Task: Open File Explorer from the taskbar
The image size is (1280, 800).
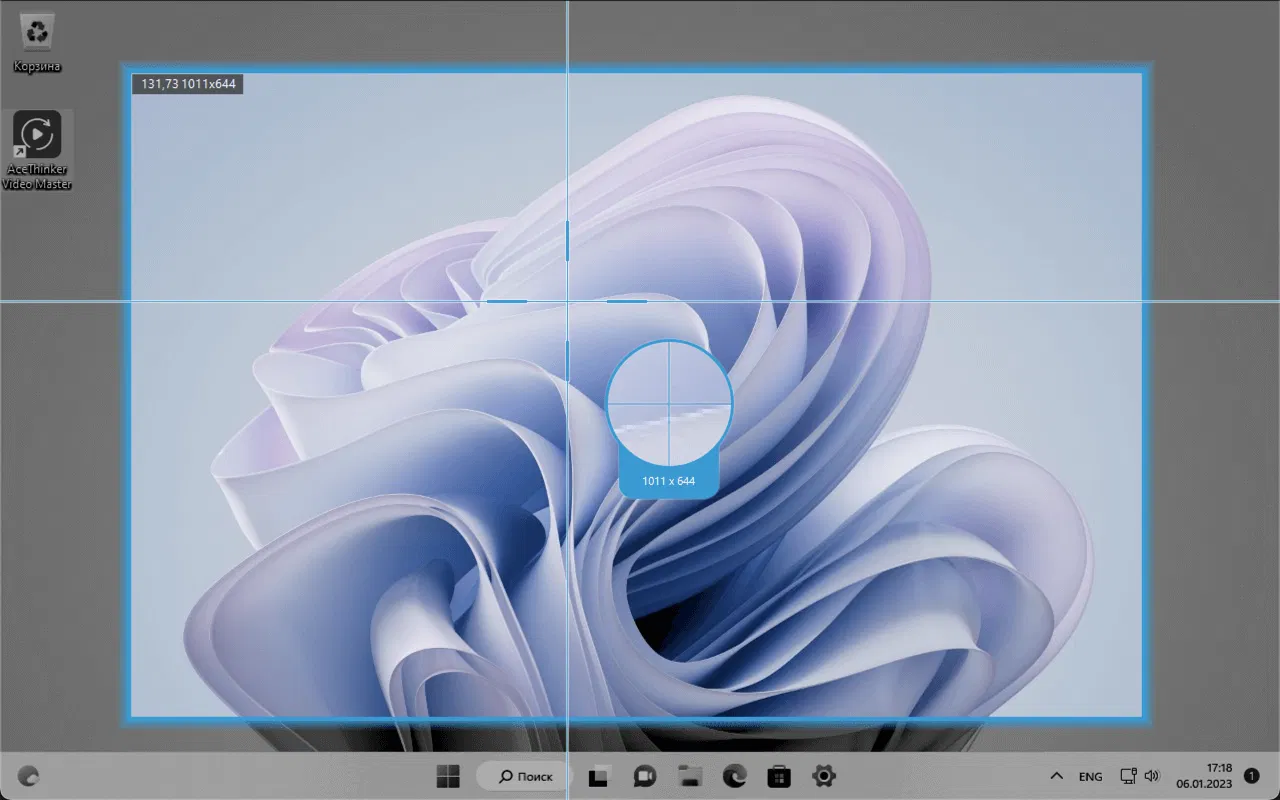Action: click(688, 776)
